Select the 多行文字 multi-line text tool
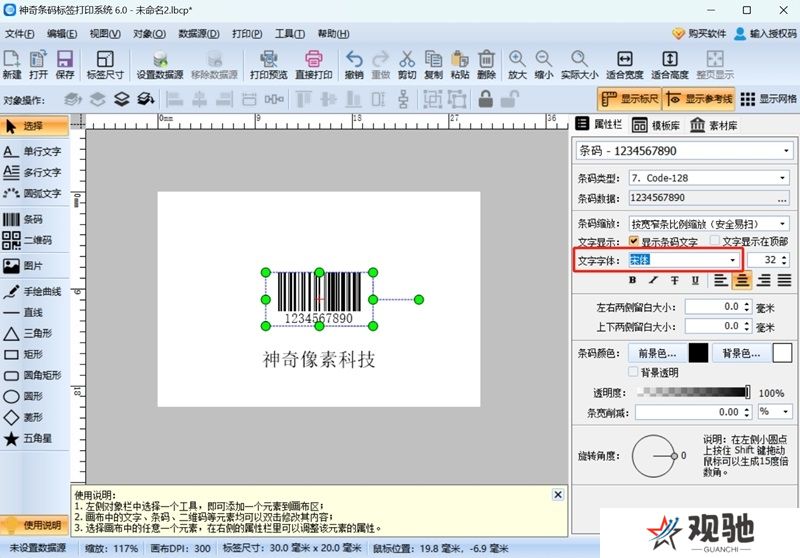This screenshot has height=558, width=800. pyautogui.click(x=34, y=172)
